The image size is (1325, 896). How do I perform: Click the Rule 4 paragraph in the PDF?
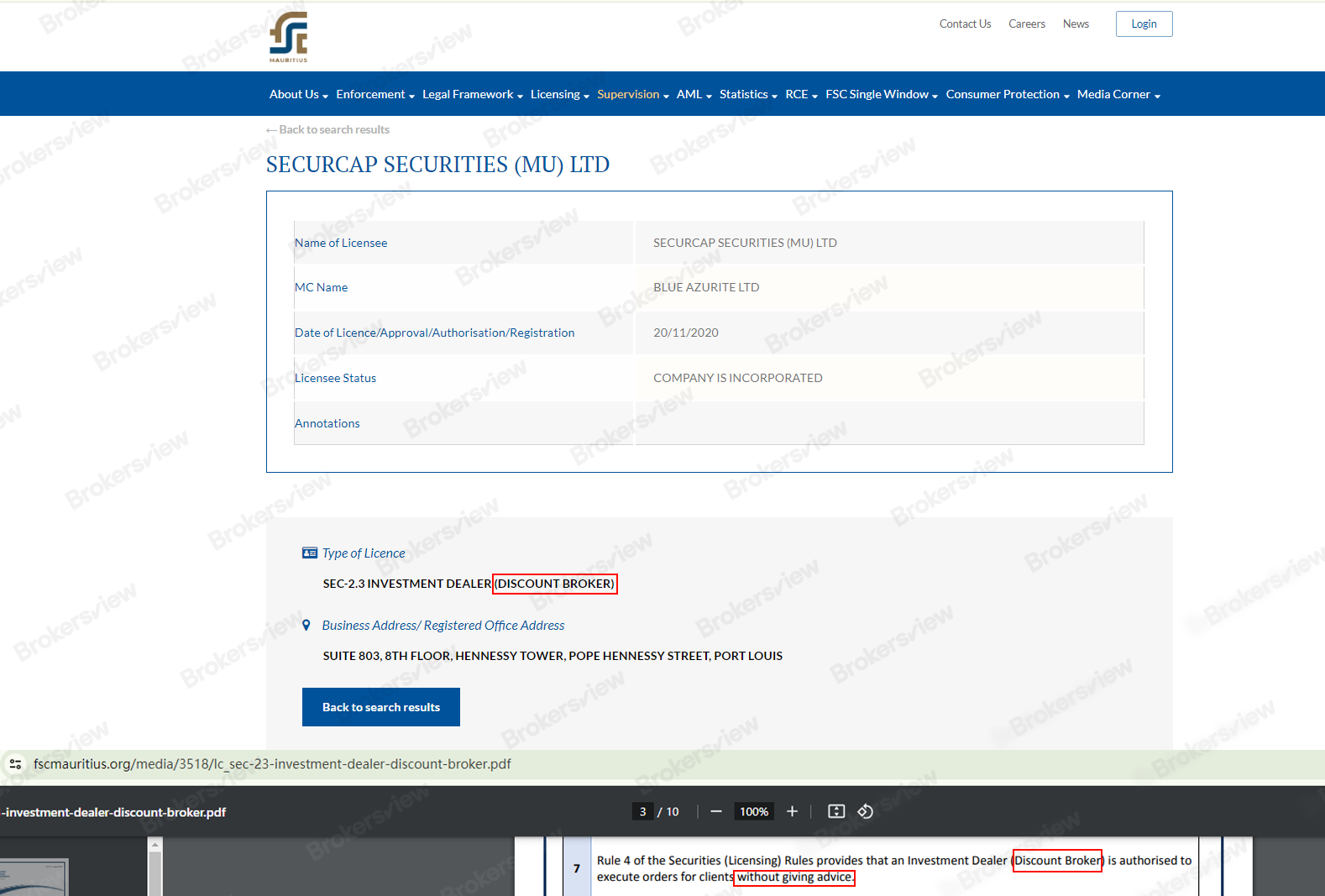pyautogui.click(x=893, y=869)
